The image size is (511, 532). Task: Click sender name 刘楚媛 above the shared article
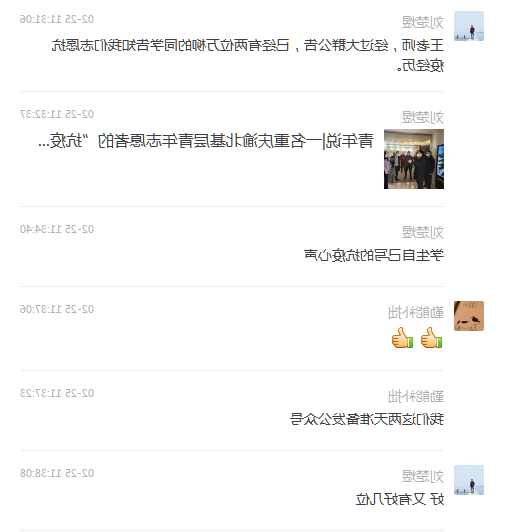[x=422, y=117]
